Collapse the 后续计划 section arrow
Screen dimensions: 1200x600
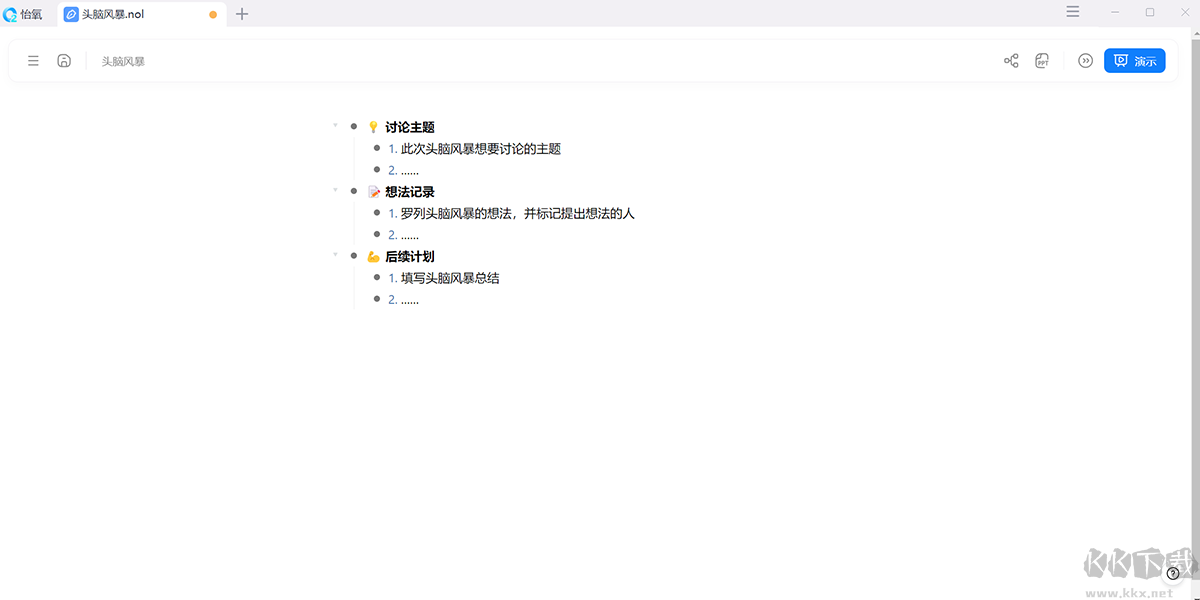coord(335,254)
